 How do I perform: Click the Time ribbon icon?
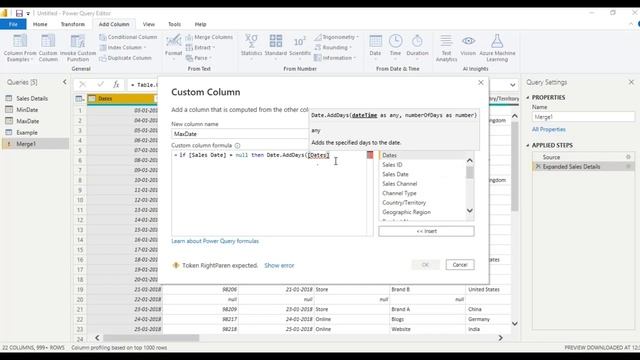click(x=395, y=46)
